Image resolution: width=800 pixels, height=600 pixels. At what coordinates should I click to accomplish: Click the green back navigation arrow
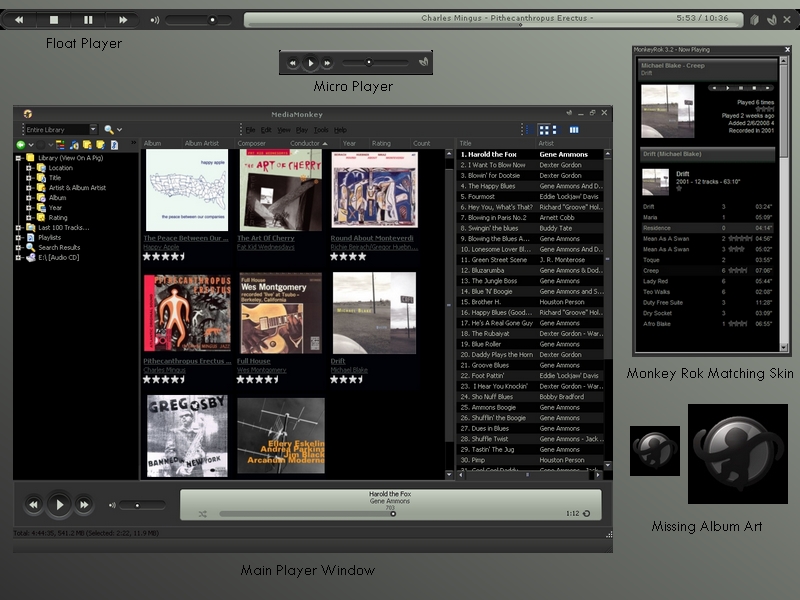[21, 145]
